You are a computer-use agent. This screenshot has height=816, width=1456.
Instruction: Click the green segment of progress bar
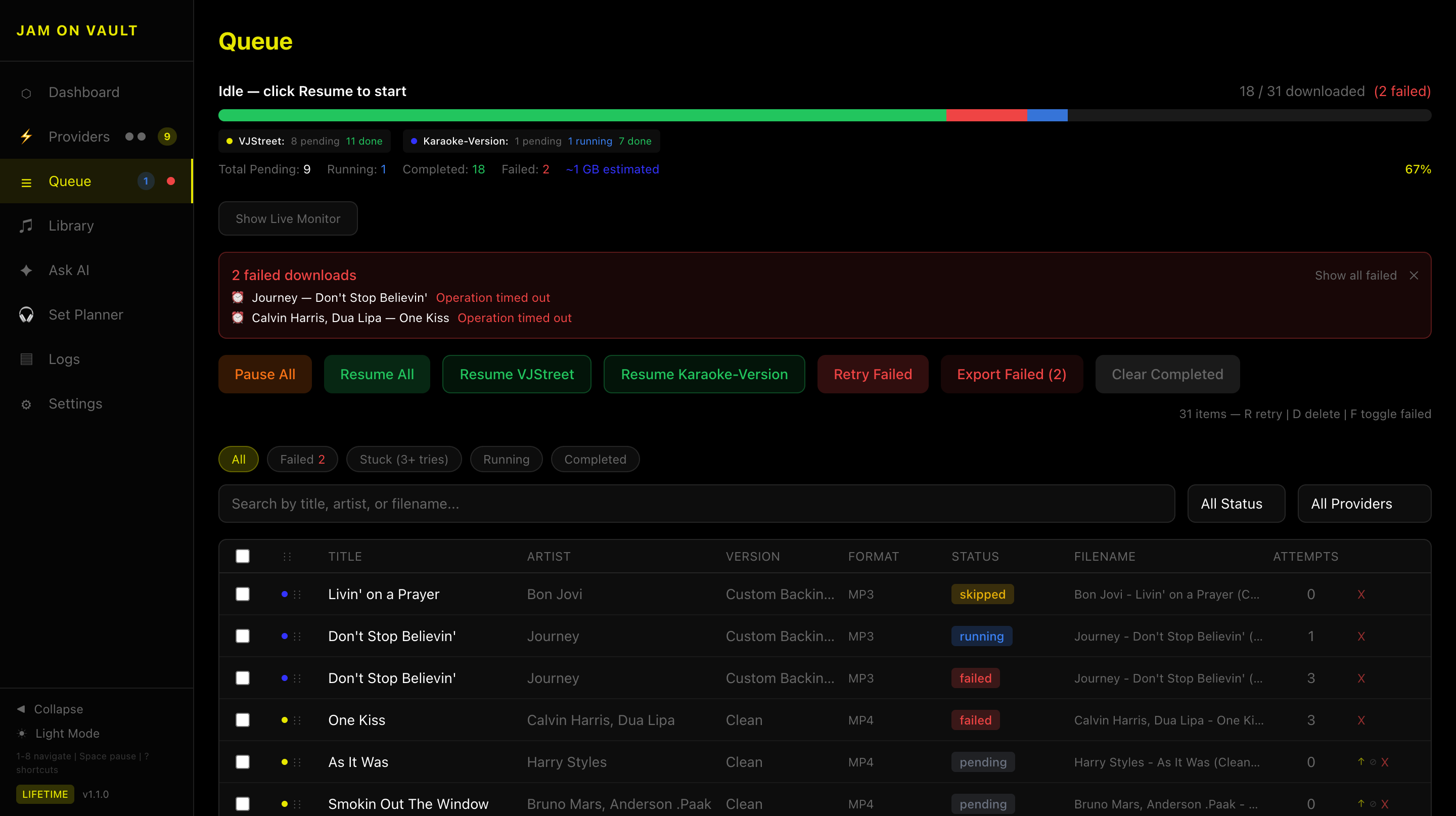pyautogui.click(x=582, y=115)
